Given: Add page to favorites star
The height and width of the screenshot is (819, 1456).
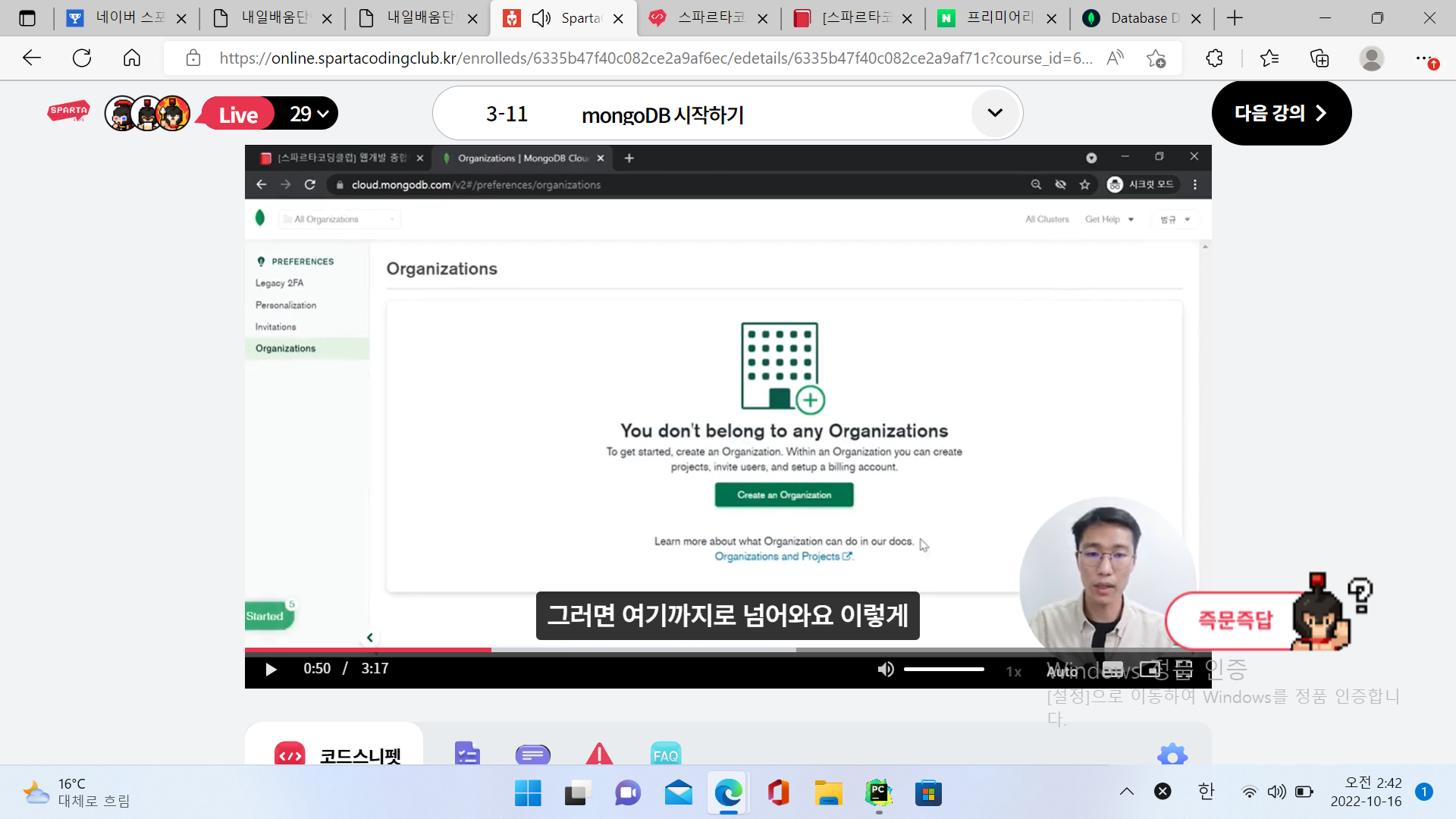Looking at the screenshot, I should tap(1156, 58).
